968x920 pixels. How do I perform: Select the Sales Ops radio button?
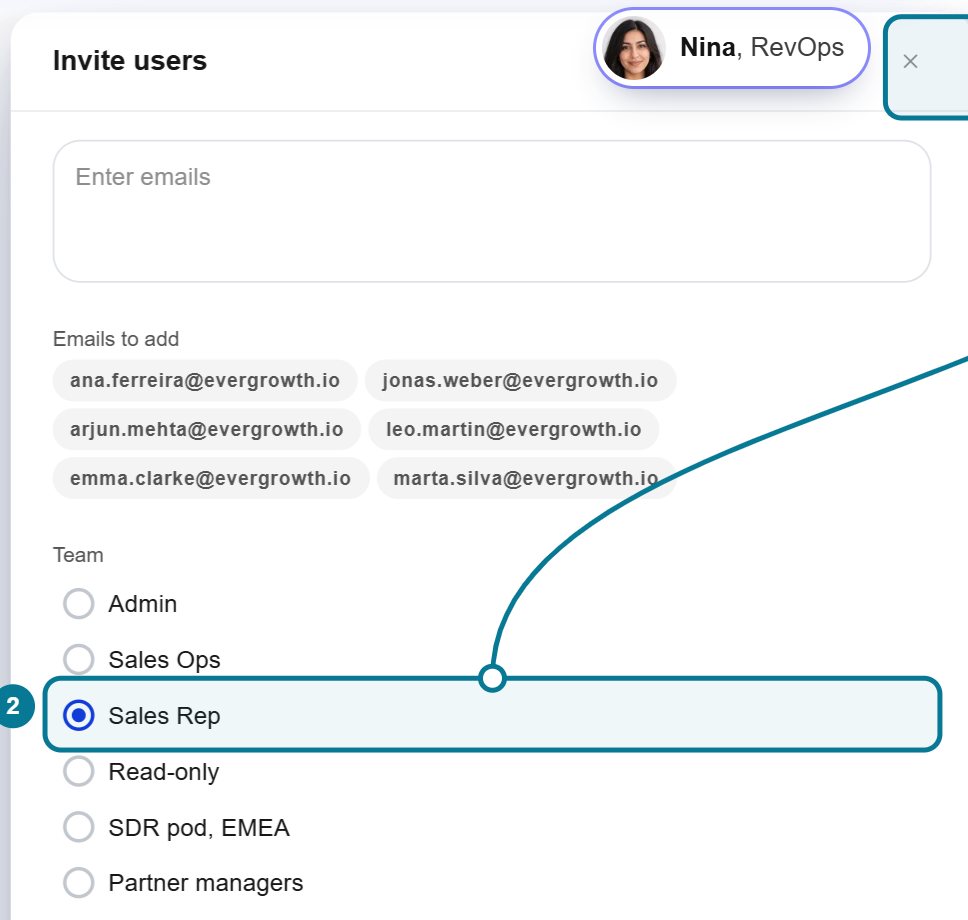pyautogui.click(x=78, y=659)
